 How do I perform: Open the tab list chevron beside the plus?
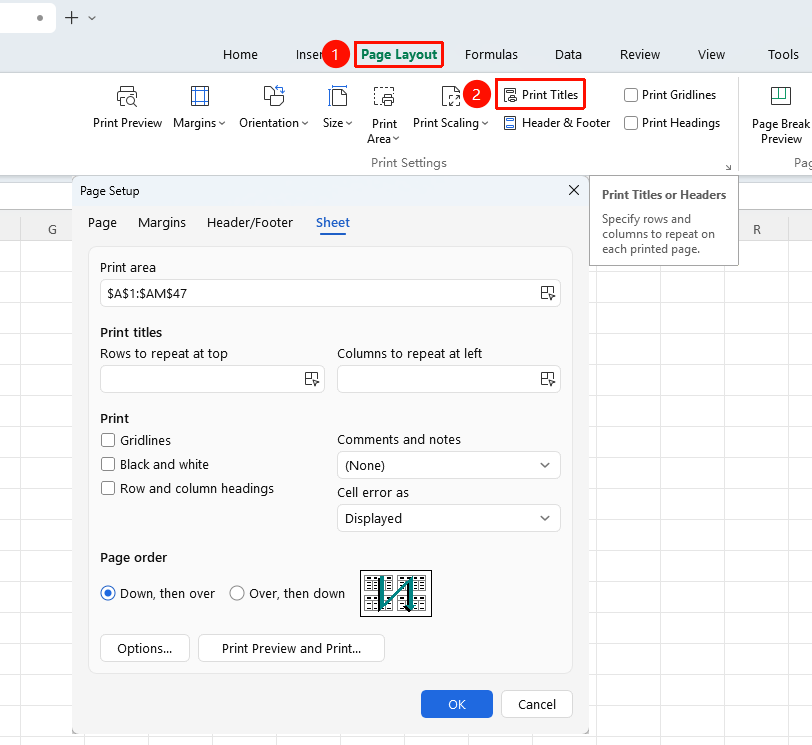click(x=92, y=18)
